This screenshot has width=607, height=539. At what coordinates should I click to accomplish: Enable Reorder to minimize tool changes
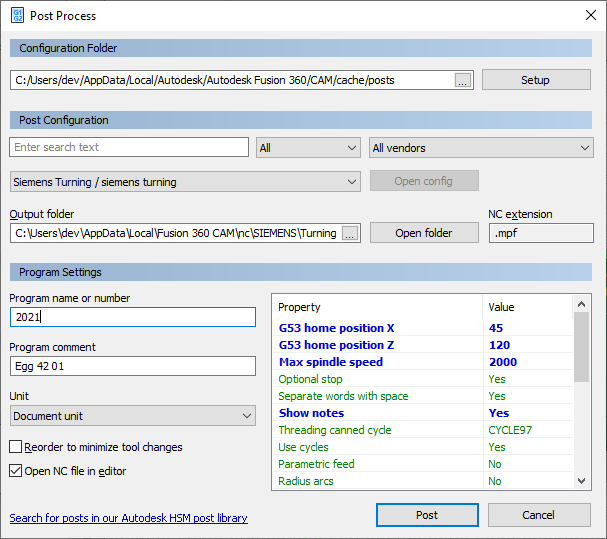click(x=16, y=447)
